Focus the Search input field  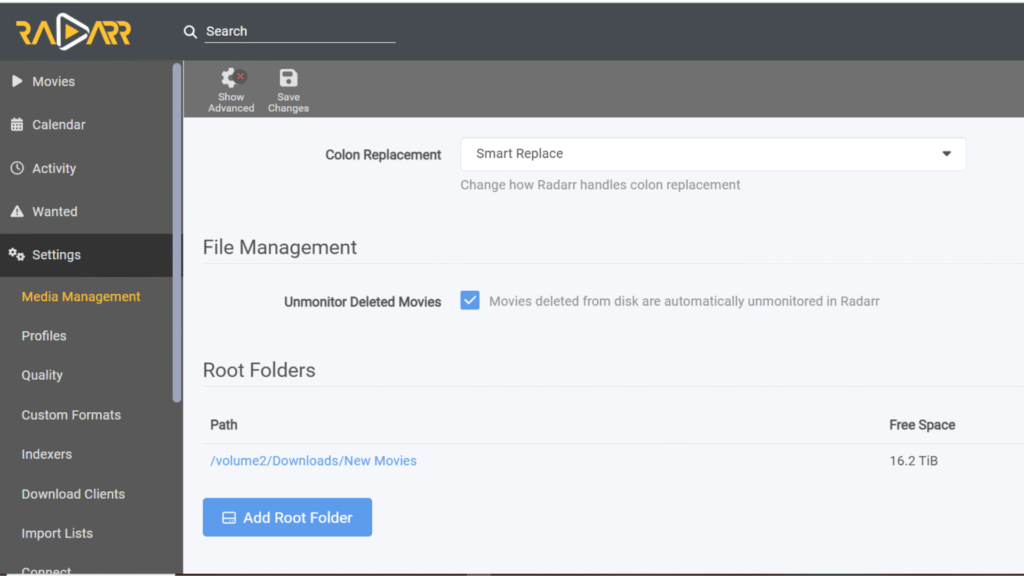pyautogui.click(x=300, y=32)
